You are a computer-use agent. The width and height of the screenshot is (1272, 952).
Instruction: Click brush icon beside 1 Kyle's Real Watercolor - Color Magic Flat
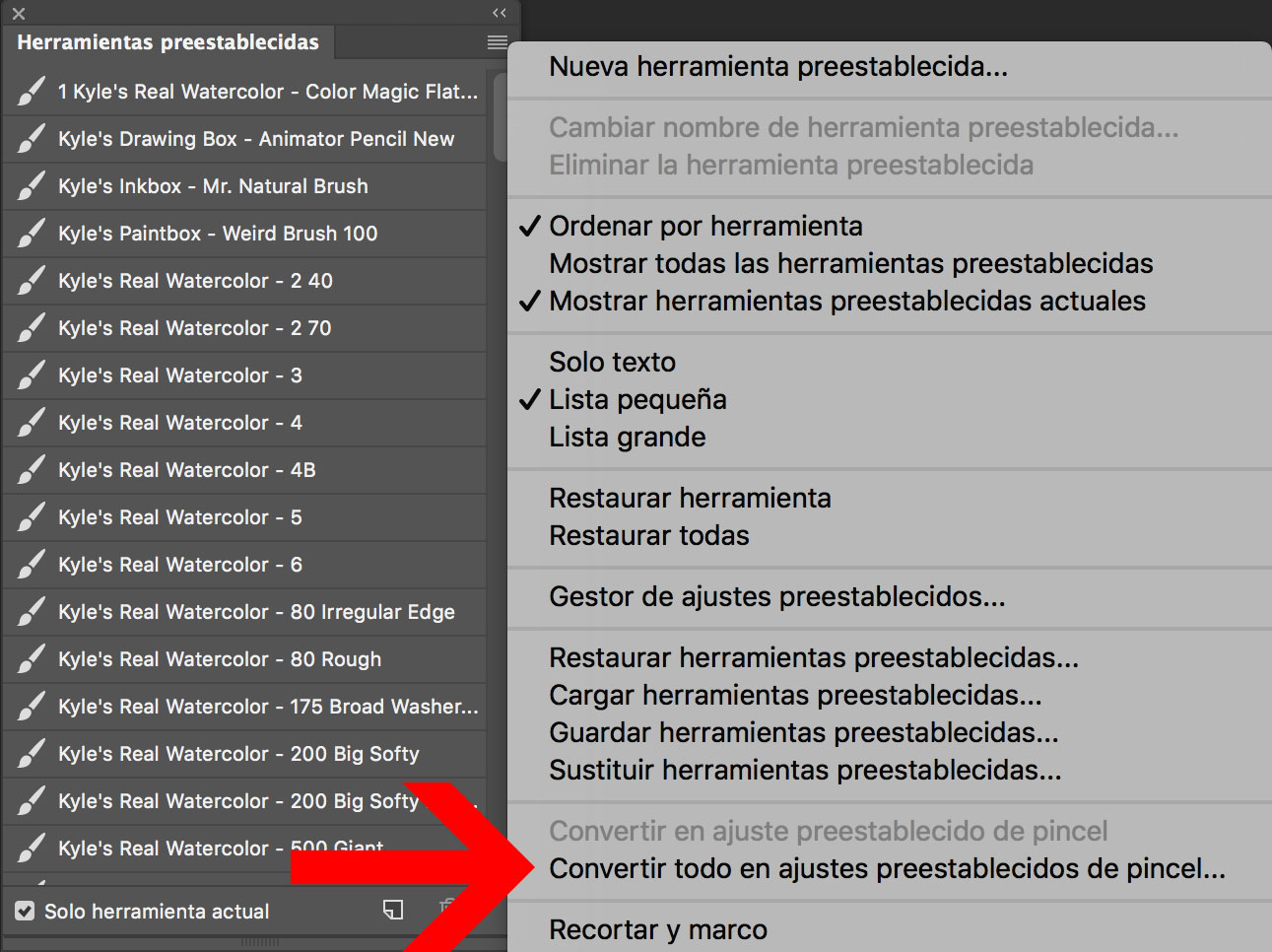coord(32,92)
